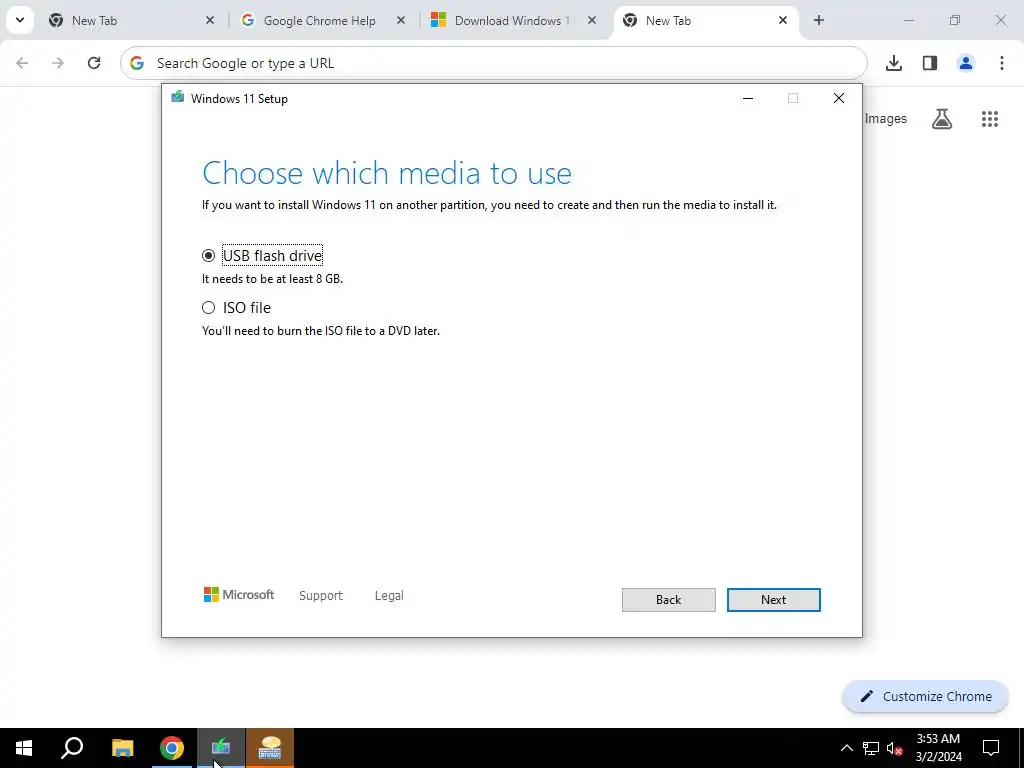Open the Images link on New Tab page
This screenshot has width=1024, height=768.
[886, 119]
